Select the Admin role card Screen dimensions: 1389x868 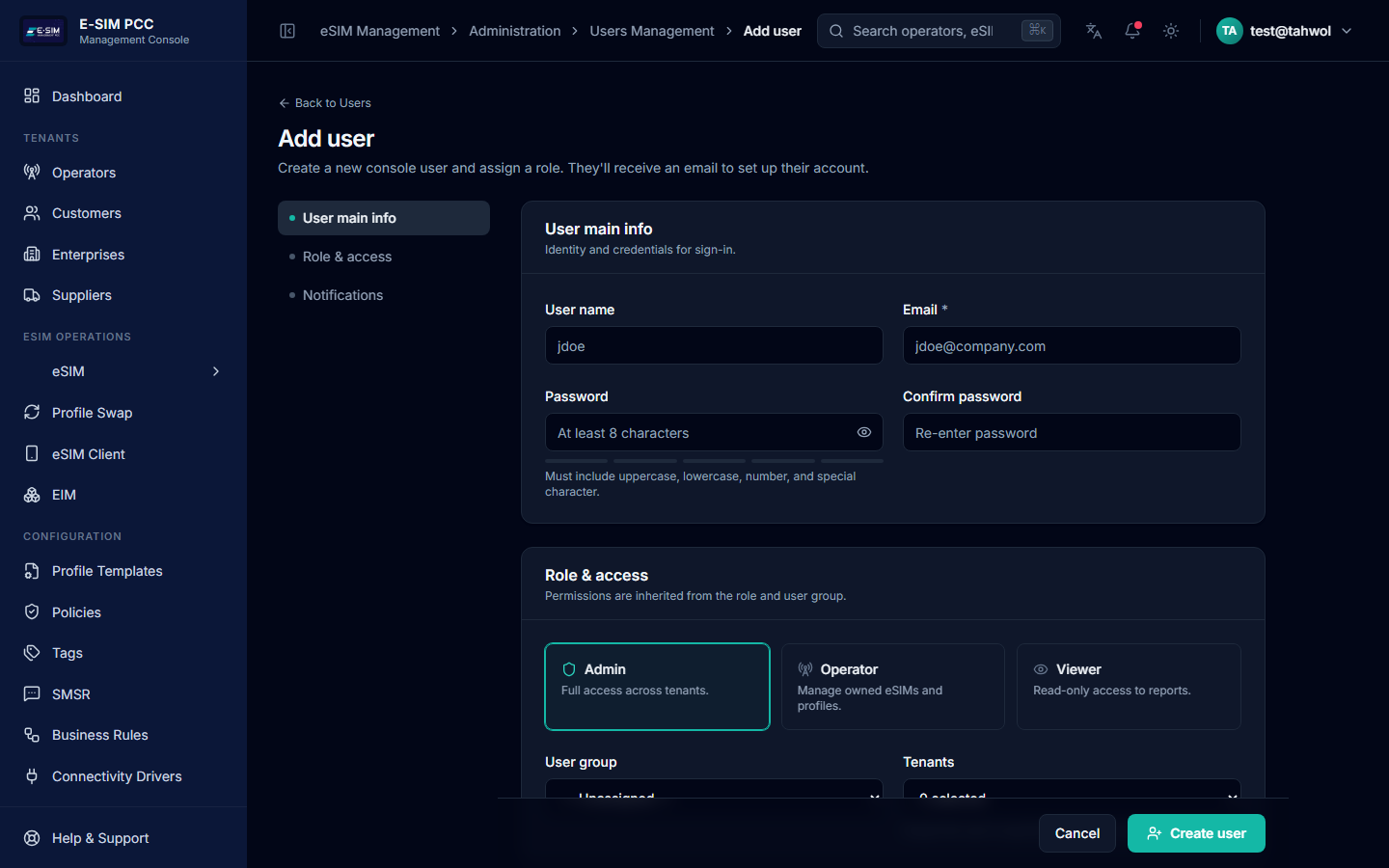[657, 687]
